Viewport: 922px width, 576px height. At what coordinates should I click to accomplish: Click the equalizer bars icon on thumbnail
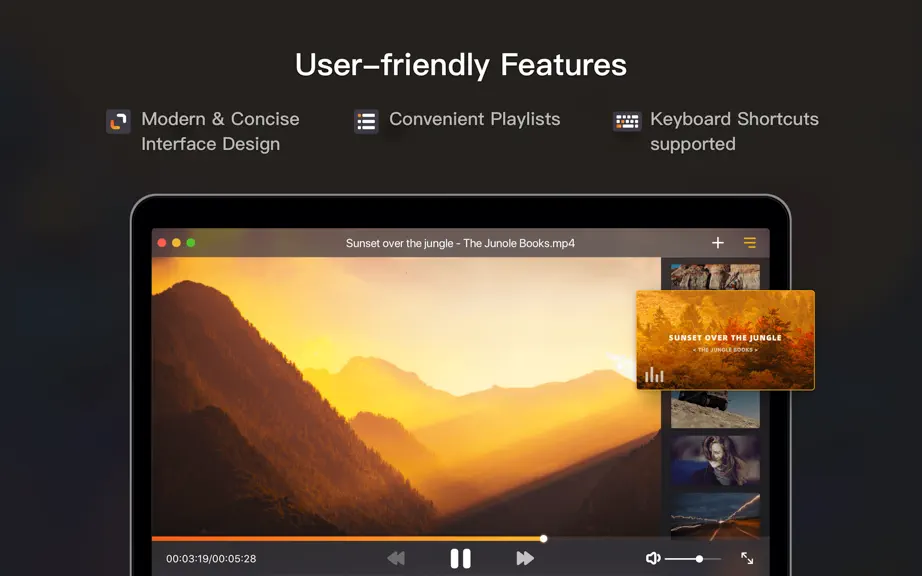tap(654, 374)
